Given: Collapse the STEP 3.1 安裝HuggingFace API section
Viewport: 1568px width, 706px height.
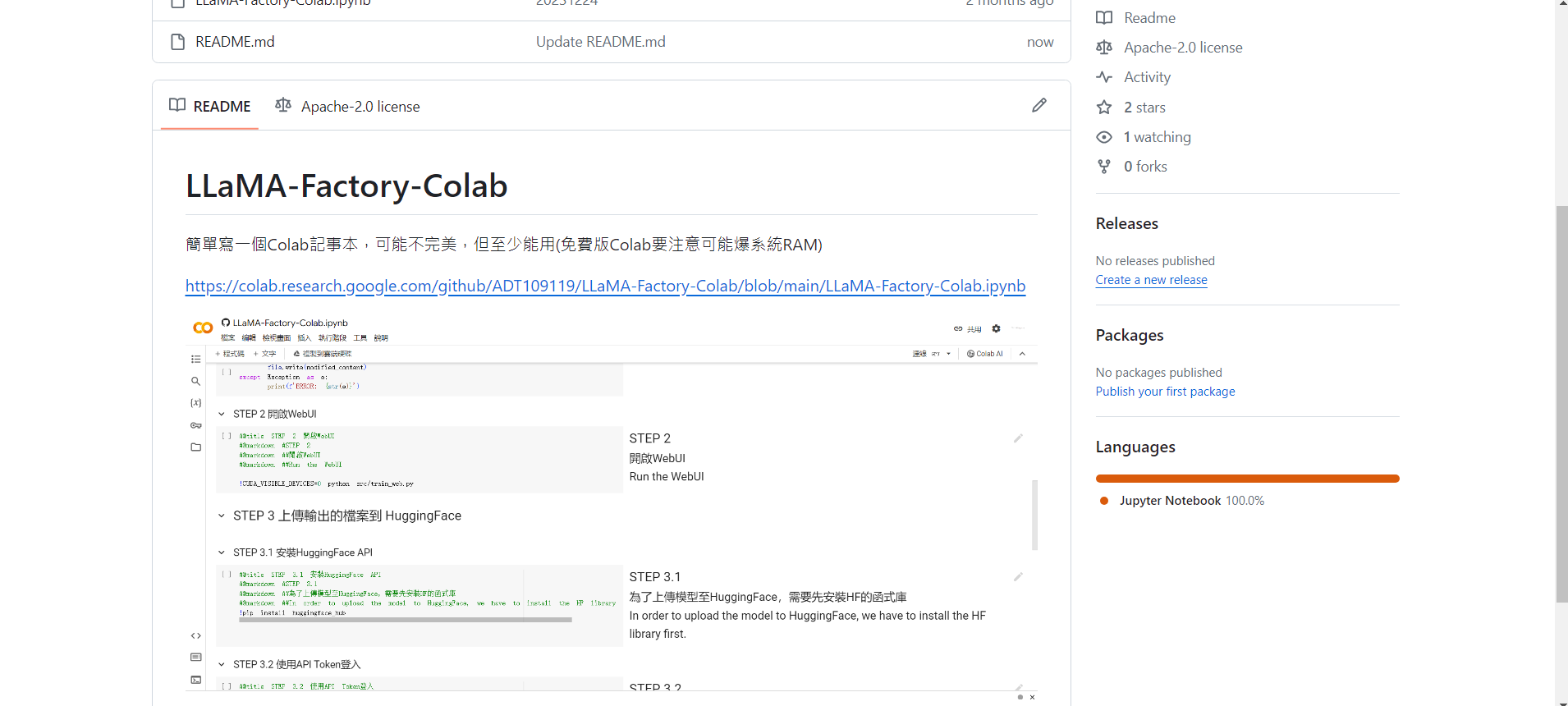Looking at the screenshot, I should (x=222, y=552).
